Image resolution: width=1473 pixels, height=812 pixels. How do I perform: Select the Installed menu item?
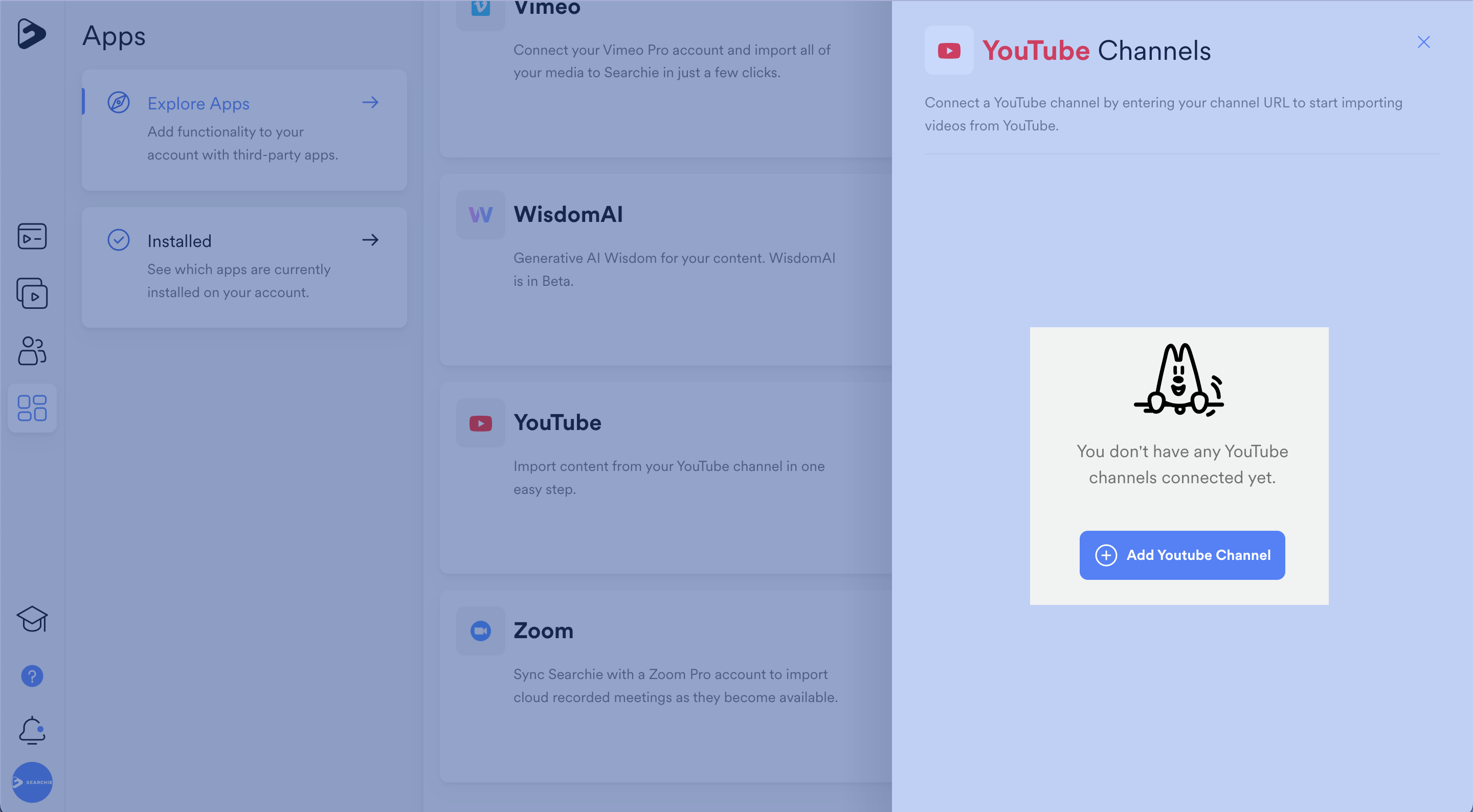coord(179,241)
